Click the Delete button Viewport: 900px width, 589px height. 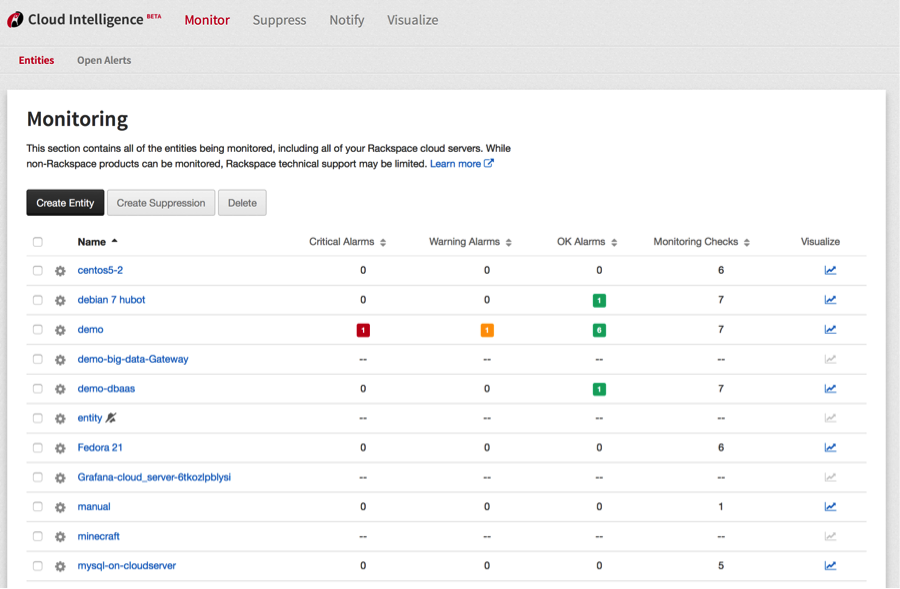(242, 203)
